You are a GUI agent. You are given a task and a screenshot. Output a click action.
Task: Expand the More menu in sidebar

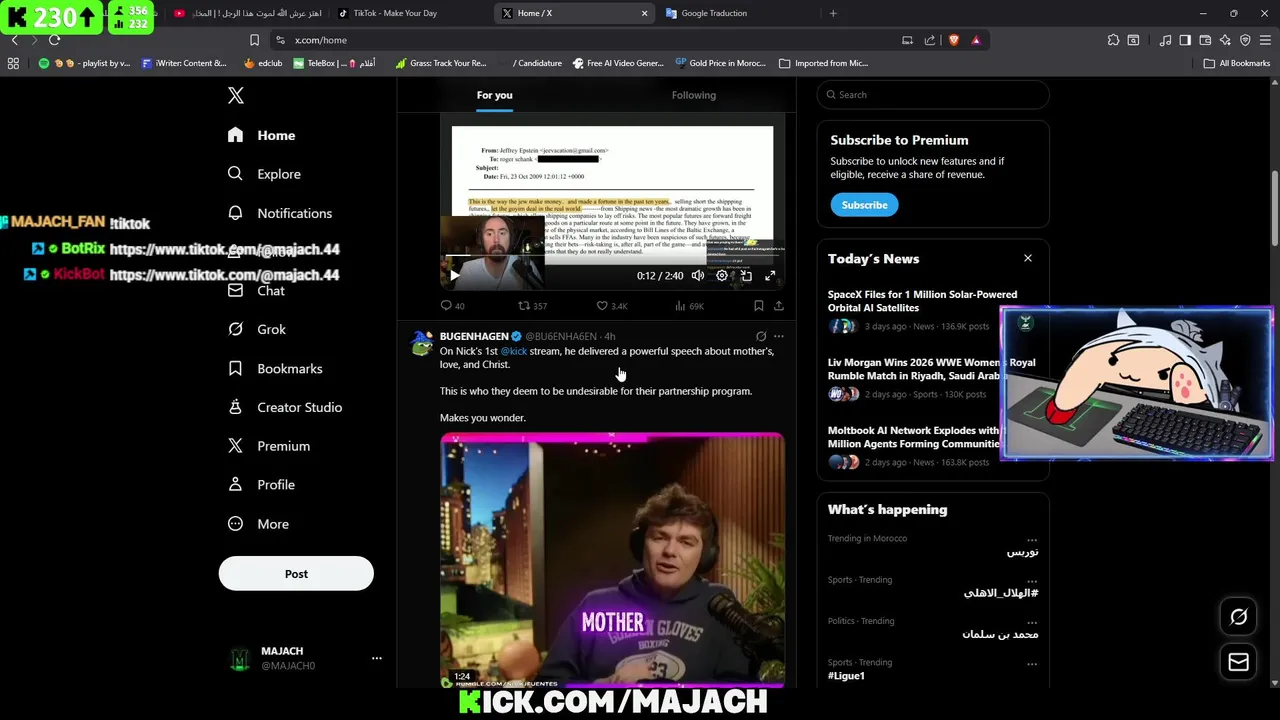tap(258, 524)
